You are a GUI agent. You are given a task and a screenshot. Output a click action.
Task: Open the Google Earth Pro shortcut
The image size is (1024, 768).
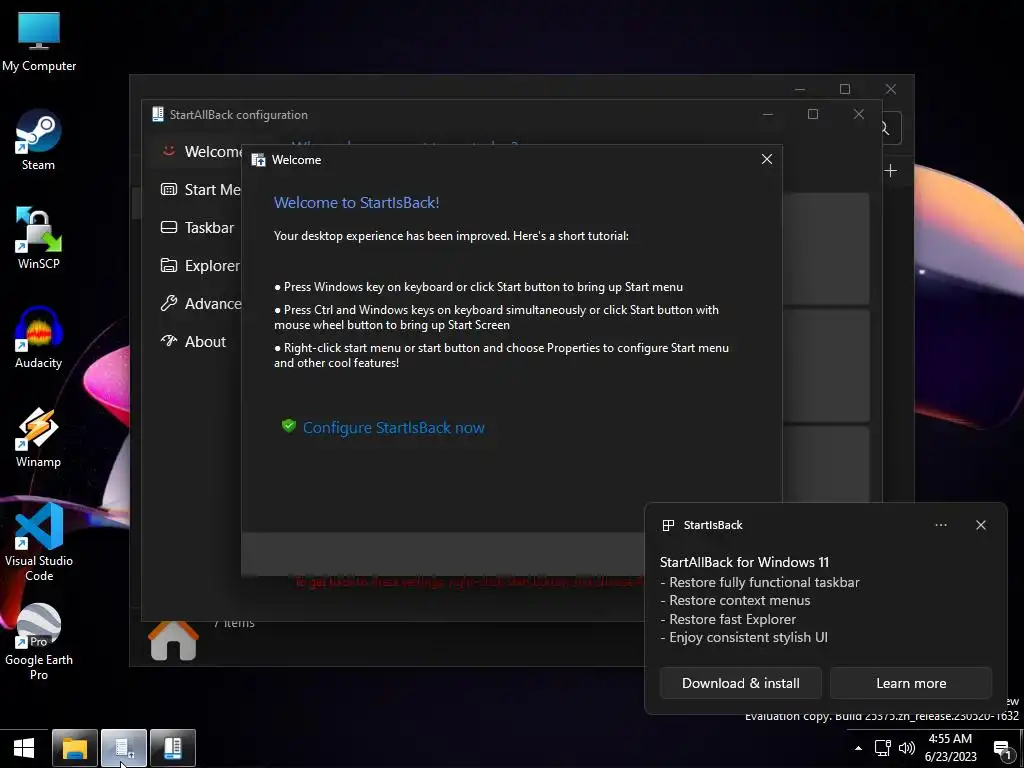tap(39, 643)
